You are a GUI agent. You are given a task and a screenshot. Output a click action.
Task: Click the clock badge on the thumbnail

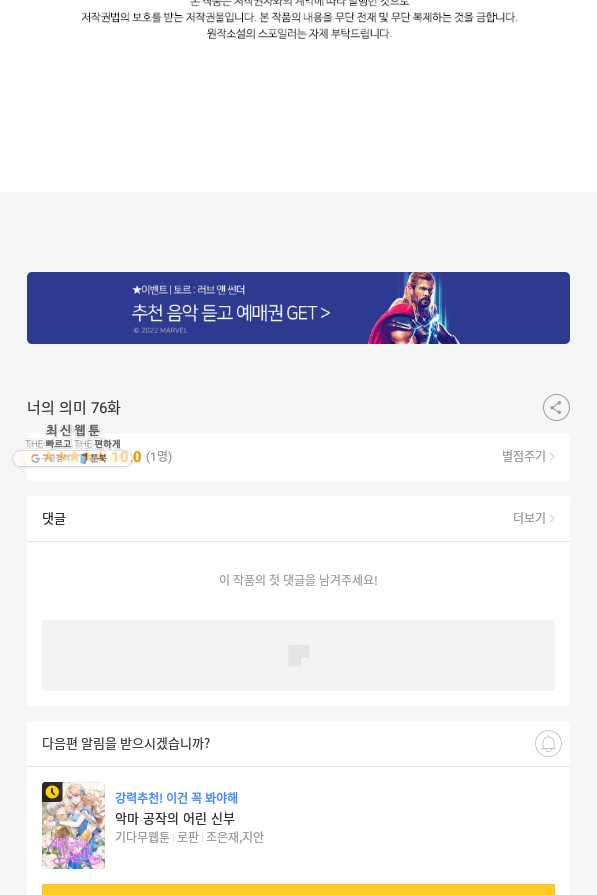(52, 792)
